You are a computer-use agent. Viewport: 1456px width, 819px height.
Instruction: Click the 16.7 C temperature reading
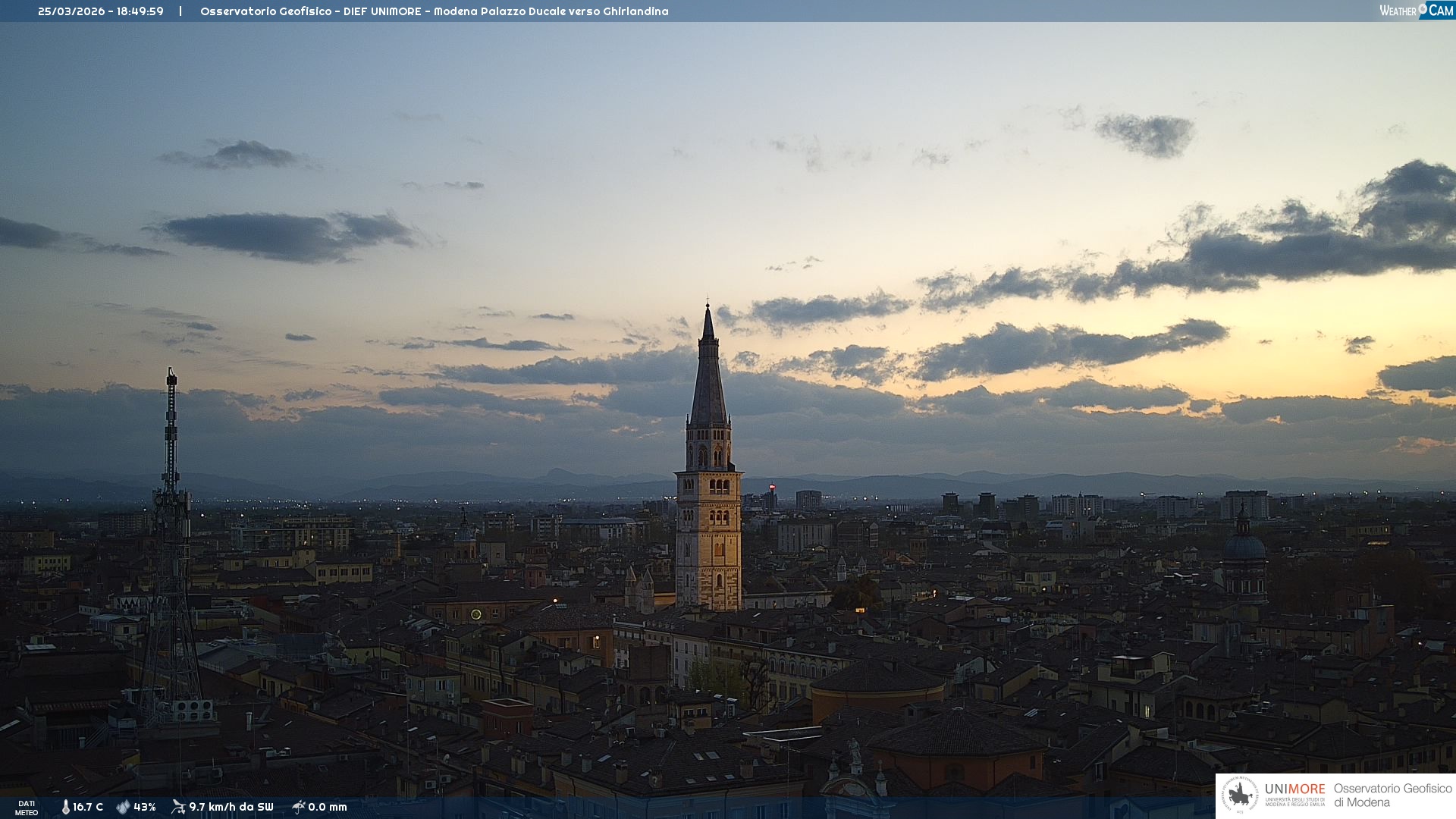coord(88,807)
